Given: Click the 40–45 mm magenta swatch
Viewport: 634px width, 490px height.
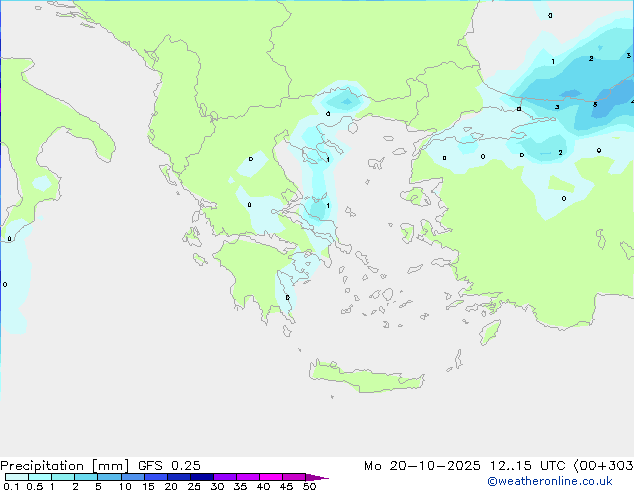Looking at the screenshot, I should (271, 477).
